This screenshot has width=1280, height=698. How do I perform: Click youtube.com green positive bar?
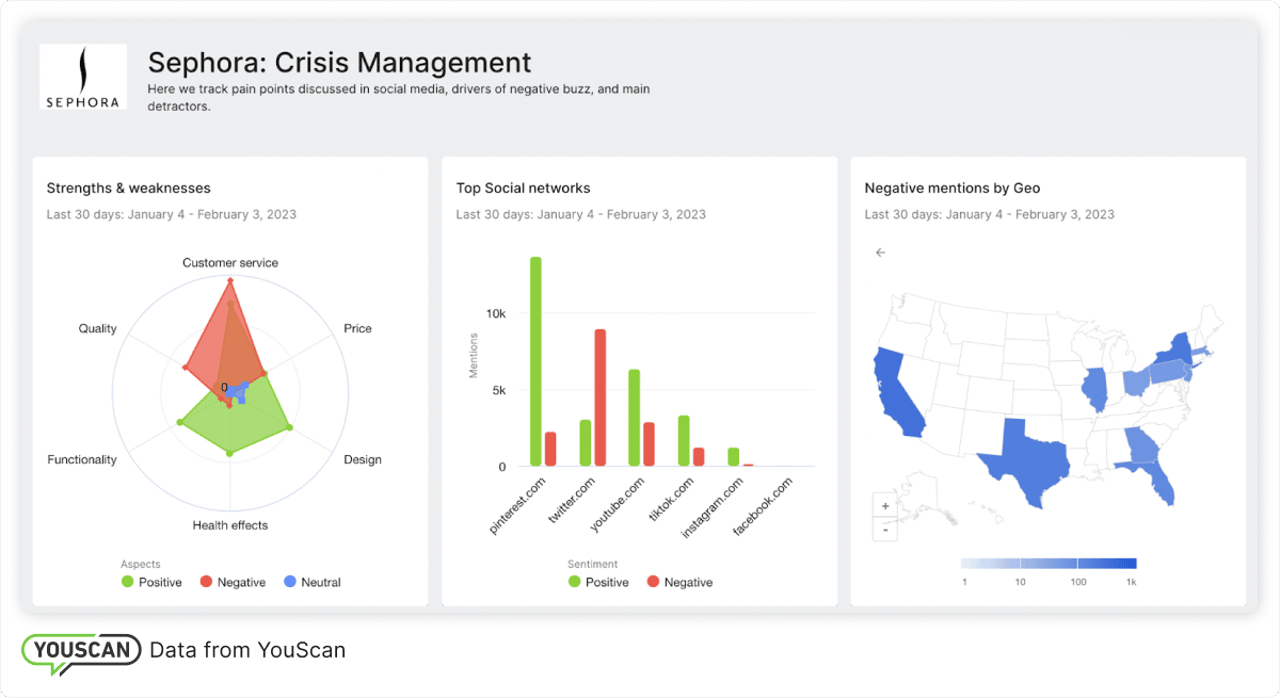[634, 418]
